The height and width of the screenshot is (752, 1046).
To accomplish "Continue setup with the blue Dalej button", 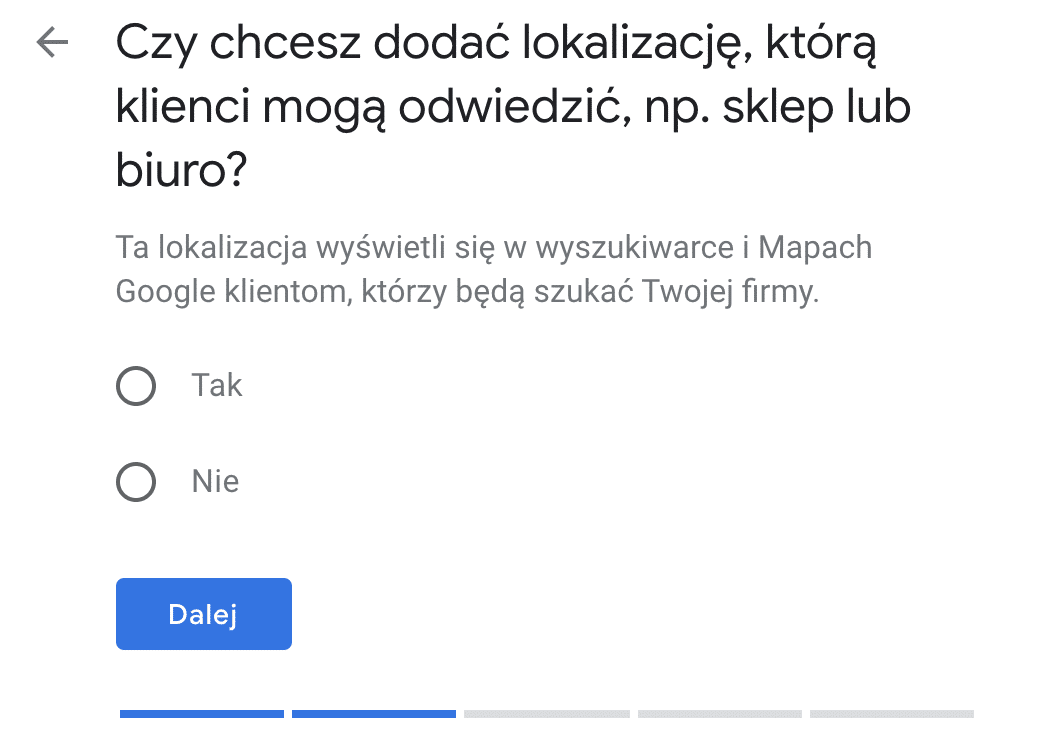I will [x=204, y=614].
